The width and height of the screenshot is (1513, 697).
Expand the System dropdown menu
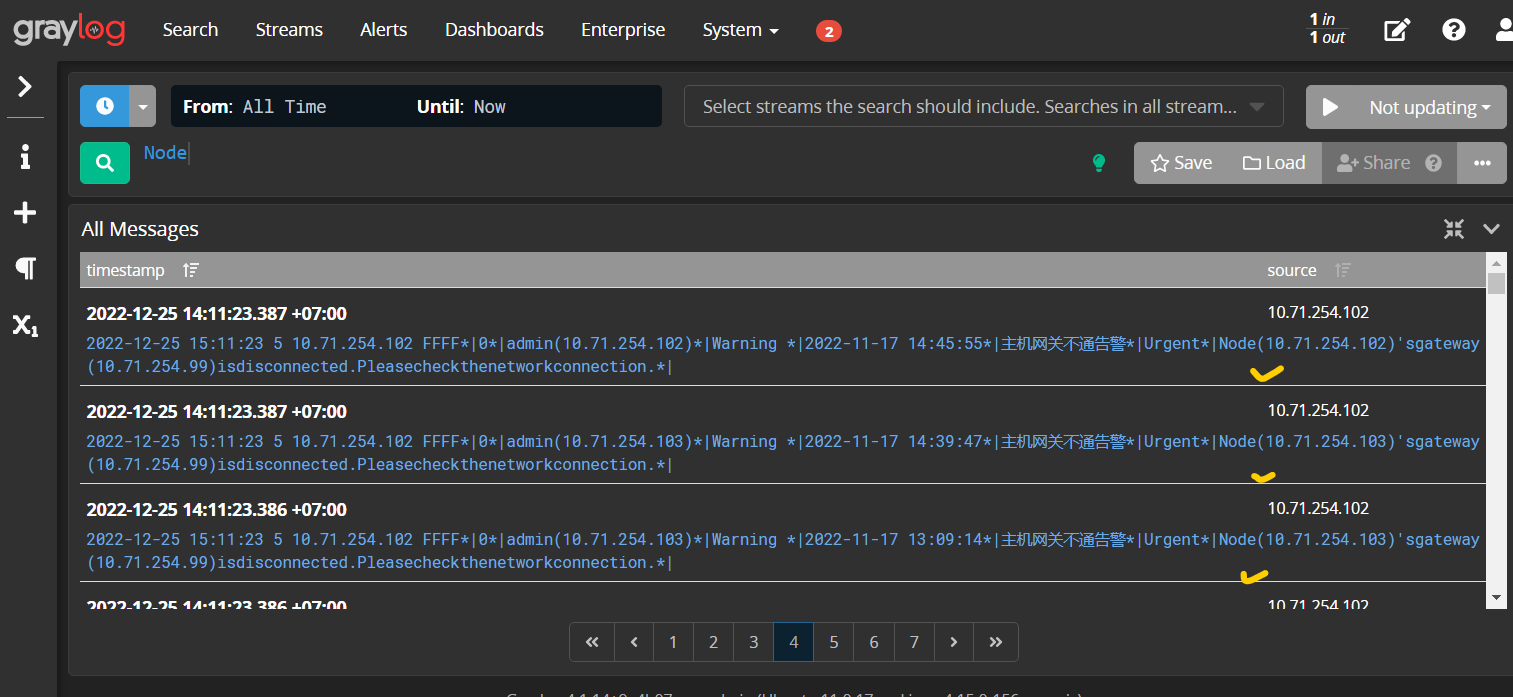coord(740,30)
